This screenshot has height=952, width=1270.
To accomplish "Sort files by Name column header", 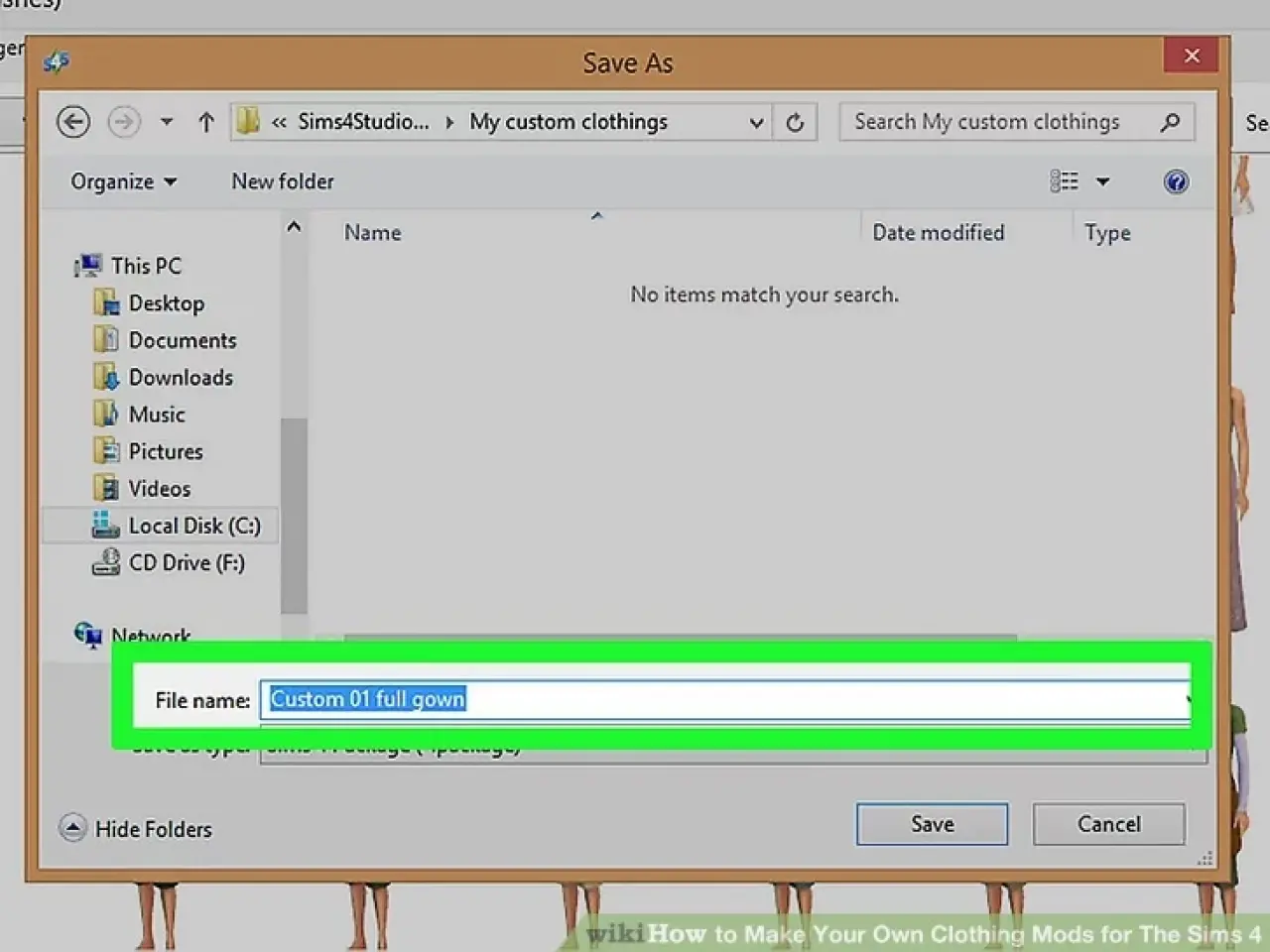I will (x=373, y=233).
